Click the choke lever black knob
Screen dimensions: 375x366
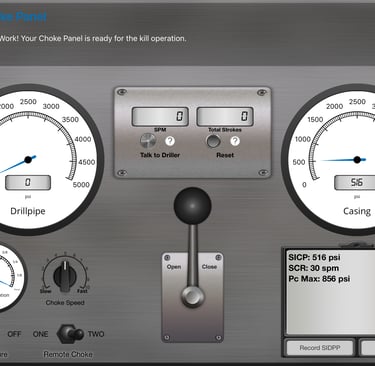192,206
